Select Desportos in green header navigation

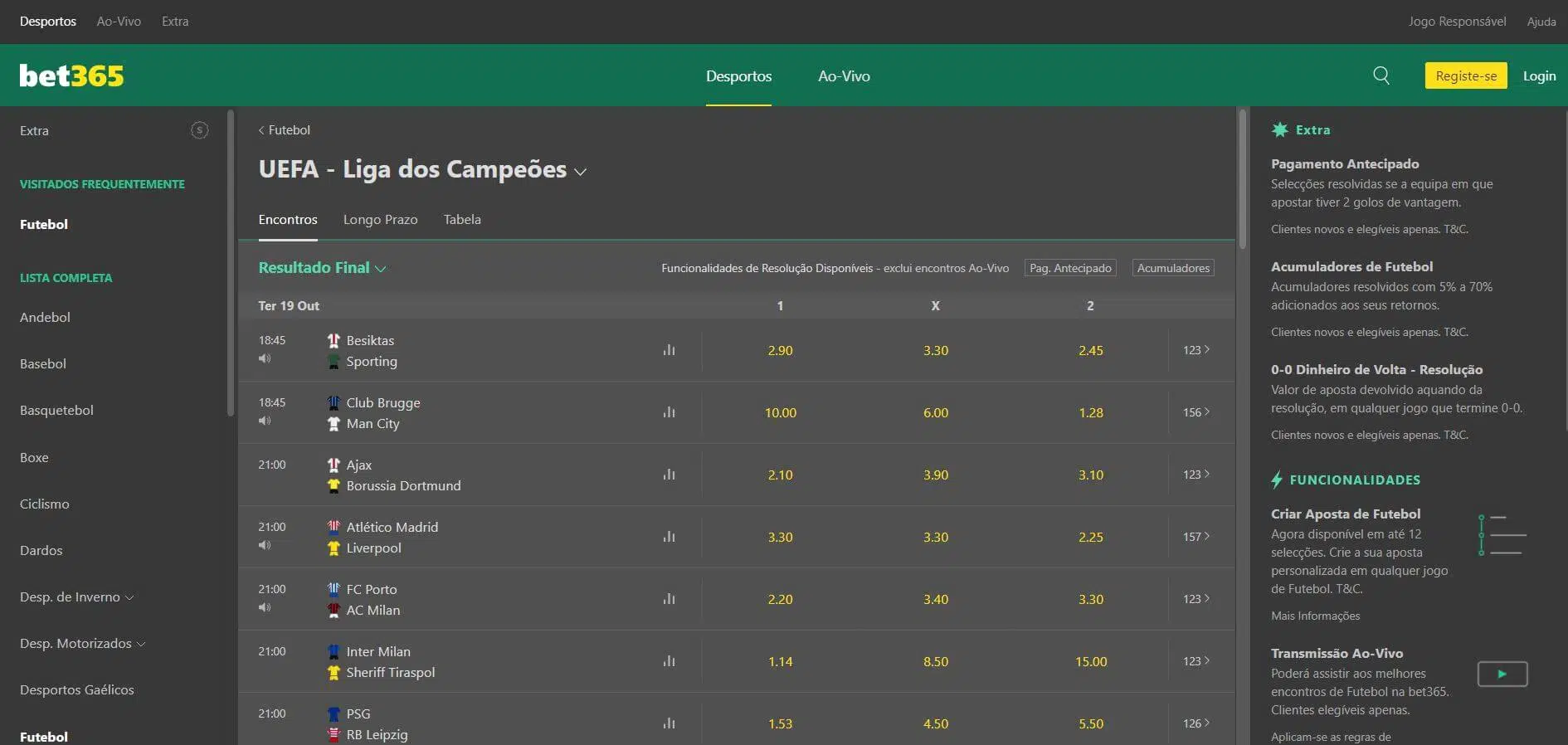click(x=738, y=75)
